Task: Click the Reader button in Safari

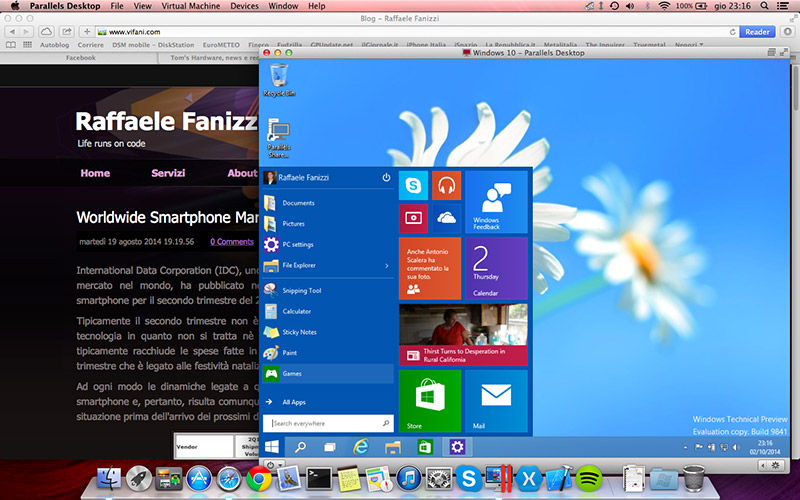Action: coord(757,32)
